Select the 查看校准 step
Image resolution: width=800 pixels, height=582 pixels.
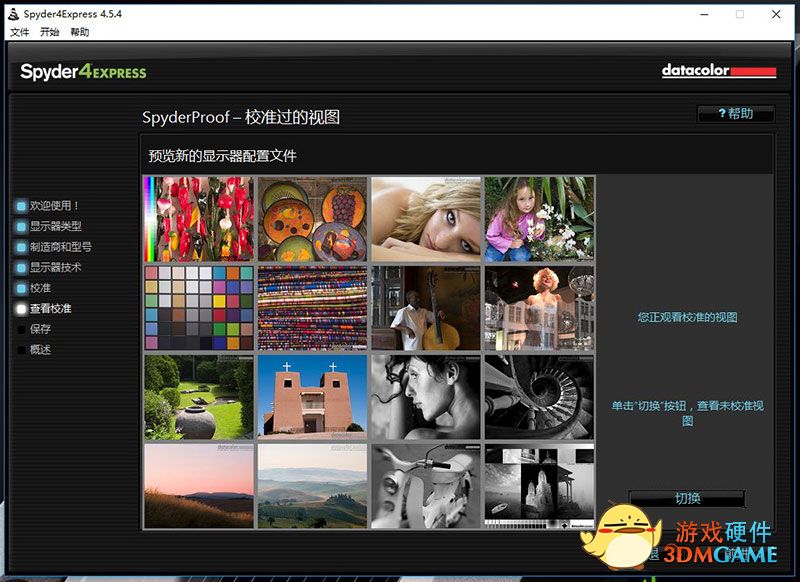pyautogui.click(x=51, y=309)
